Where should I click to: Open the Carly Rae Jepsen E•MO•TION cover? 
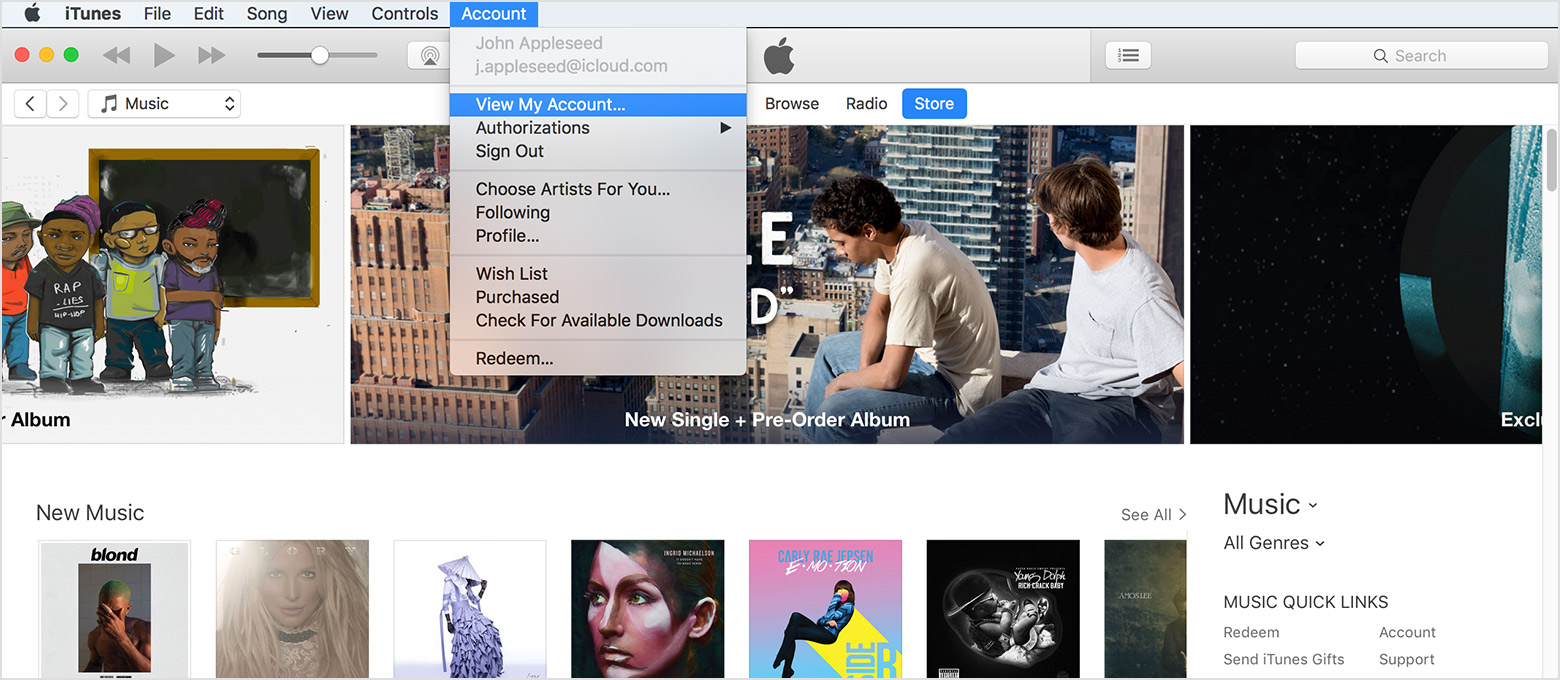[825, 610]
